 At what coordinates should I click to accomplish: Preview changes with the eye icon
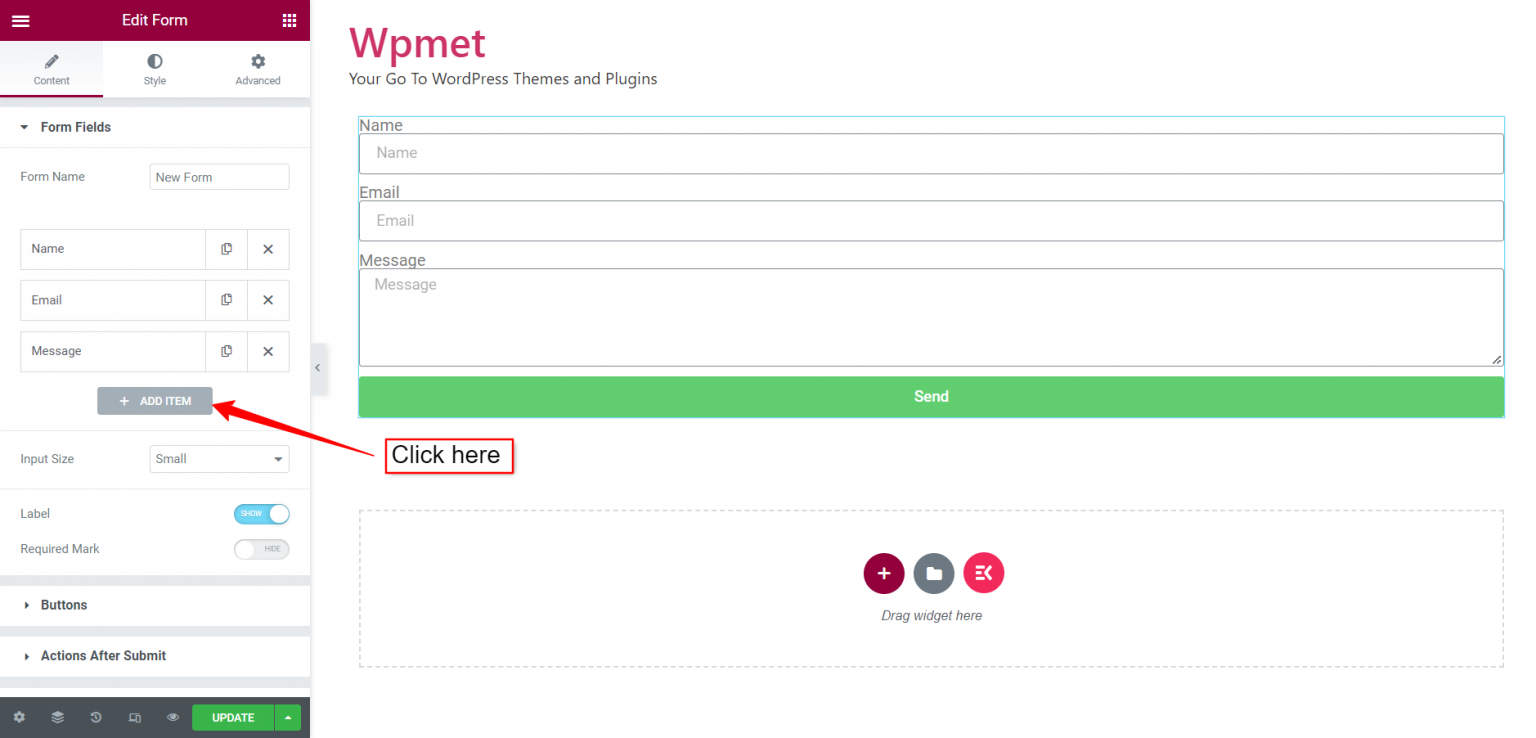point(172,717)
